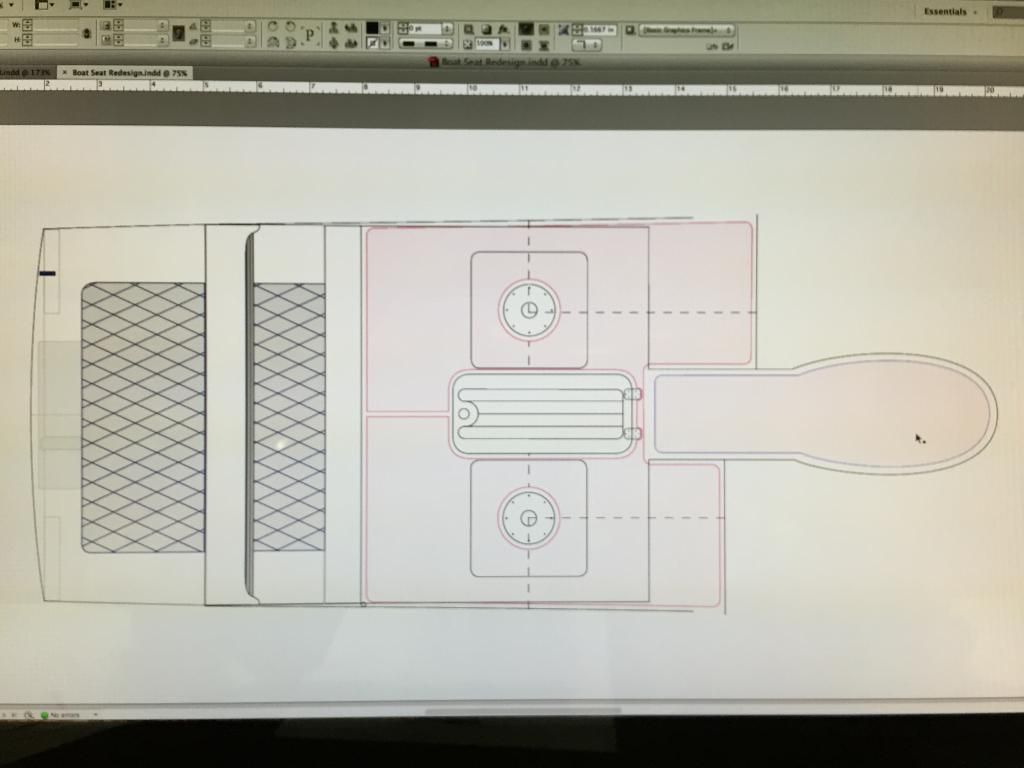Screen dimensions: 1024x768
Task: Switch to the Boat Seat Redesign.indd tab
Action: [129, 72]
